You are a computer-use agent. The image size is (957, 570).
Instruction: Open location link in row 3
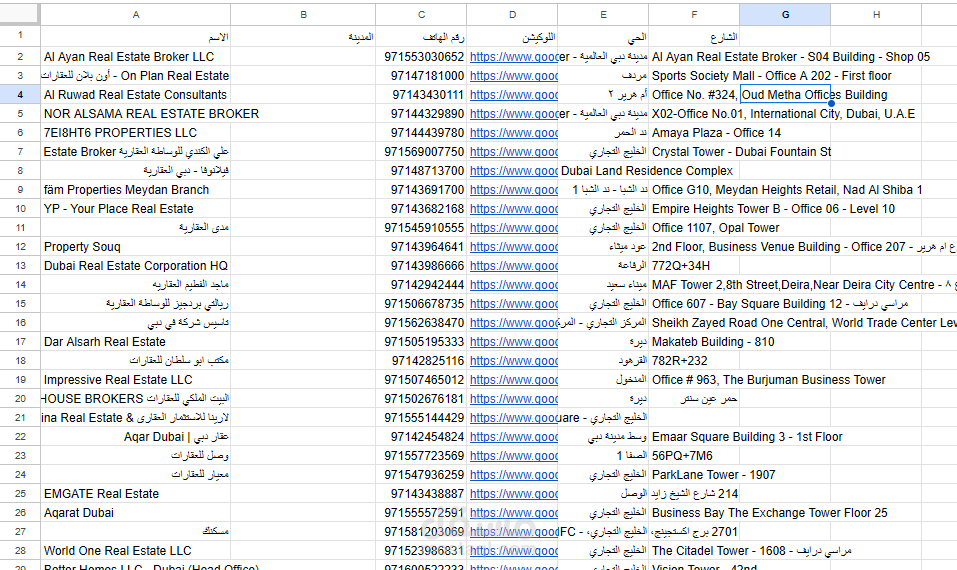[514, 76]
